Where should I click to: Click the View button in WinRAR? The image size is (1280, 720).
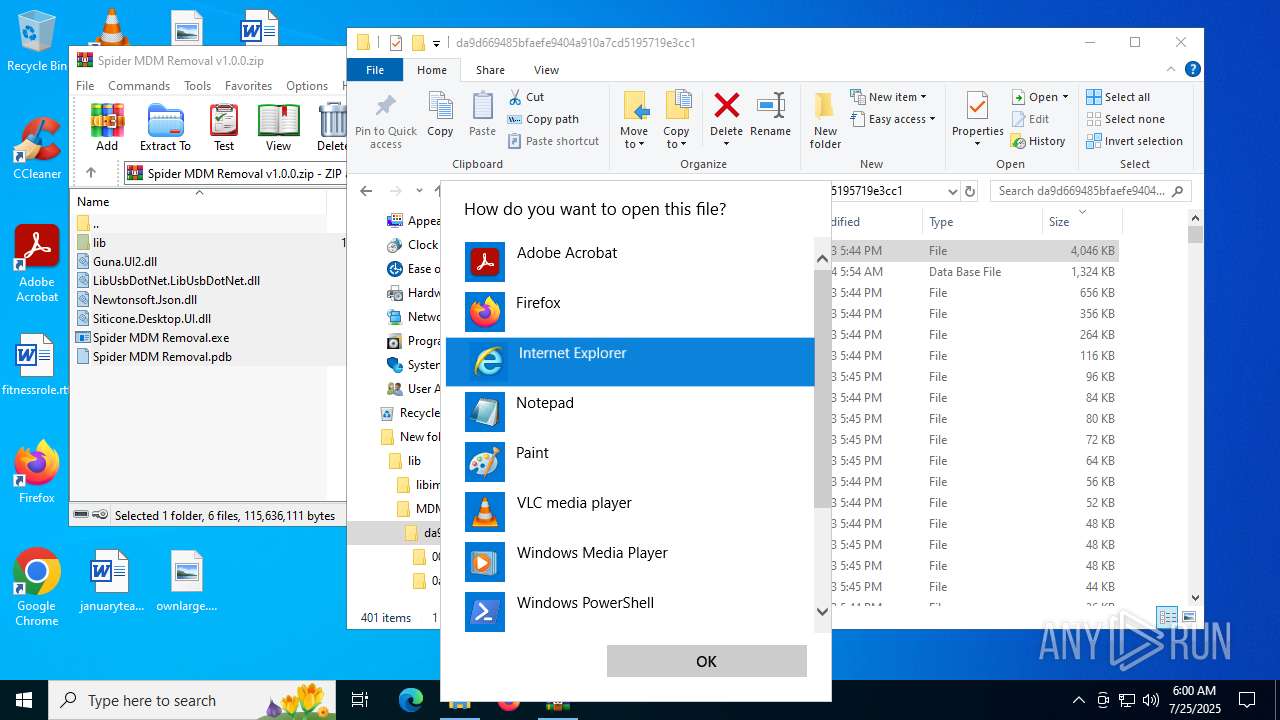tap(278, 127)
